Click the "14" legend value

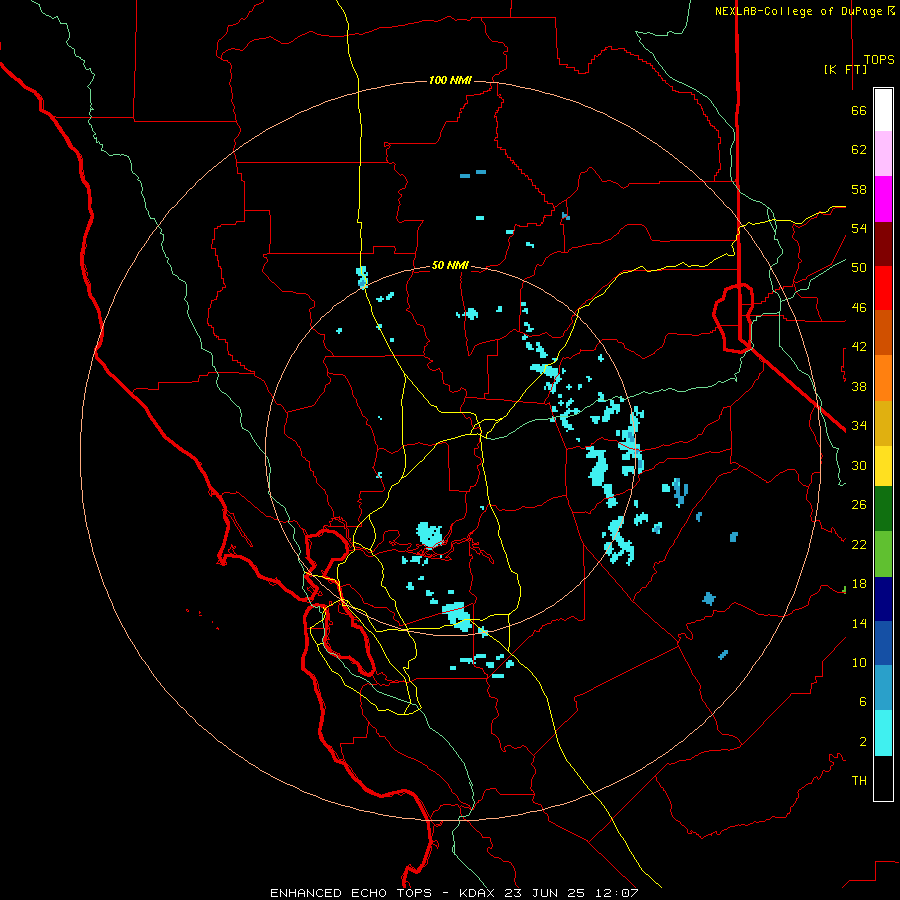[859, 623]
